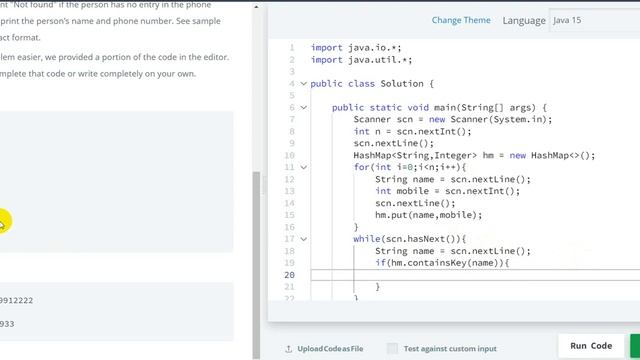640x360 pixels.
Task: Click the 'int mobile = scn.nextInt();' line
Action: click(x=447, y=191)
